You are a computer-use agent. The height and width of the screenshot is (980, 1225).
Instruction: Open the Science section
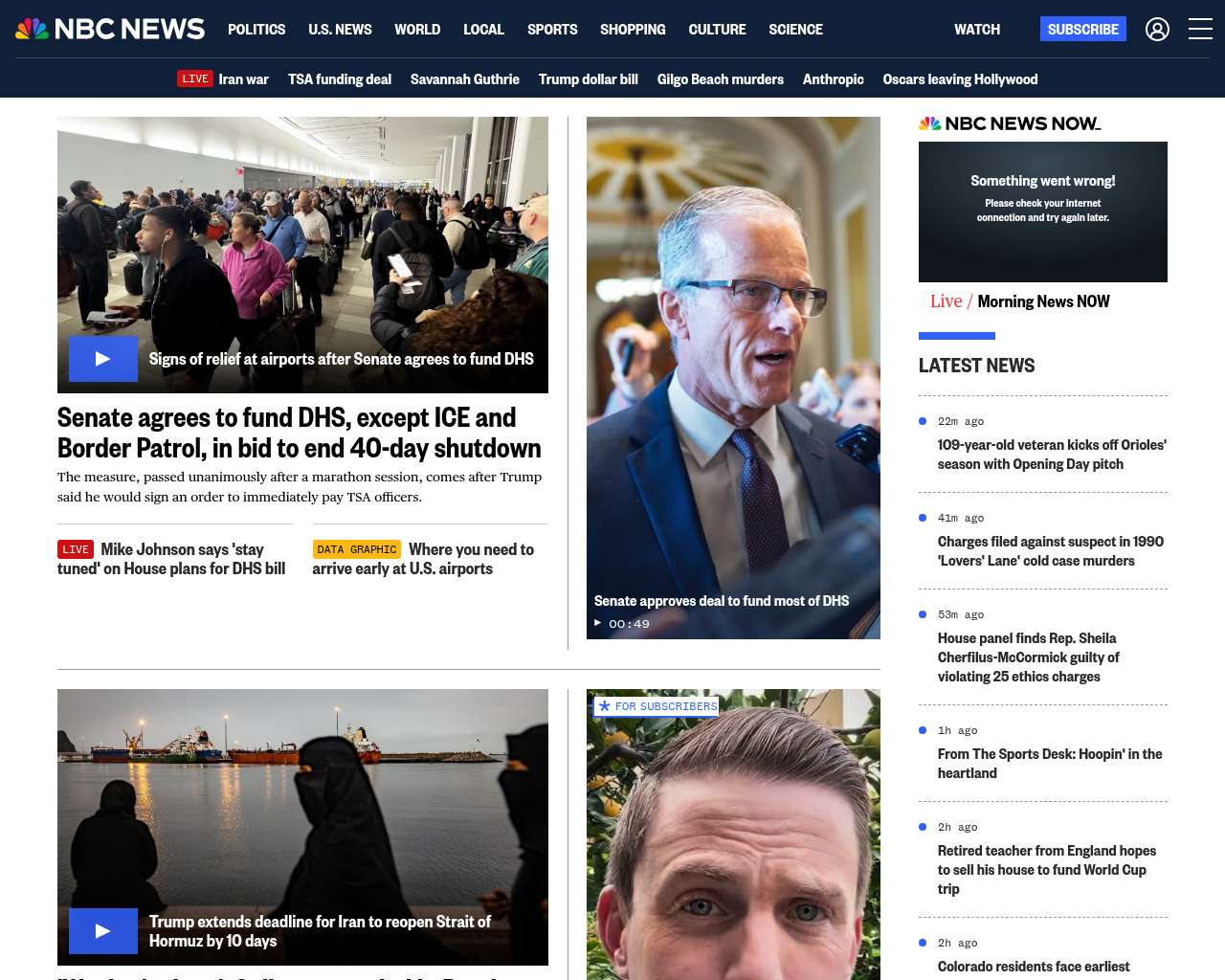click(x=795, y=30)
